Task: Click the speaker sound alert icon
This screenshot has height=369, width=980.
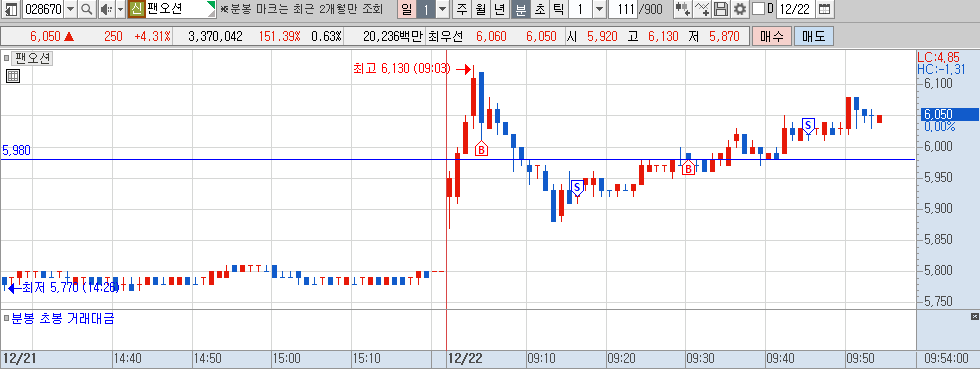Action: coord(106,9)
